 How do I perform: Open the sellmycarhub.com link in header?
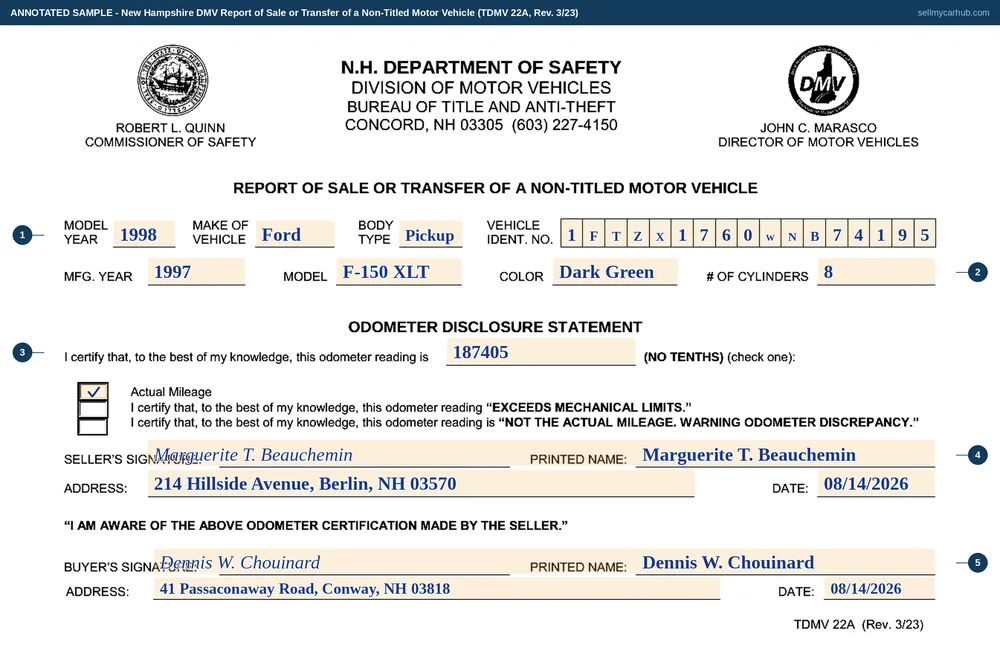point(953,13)
